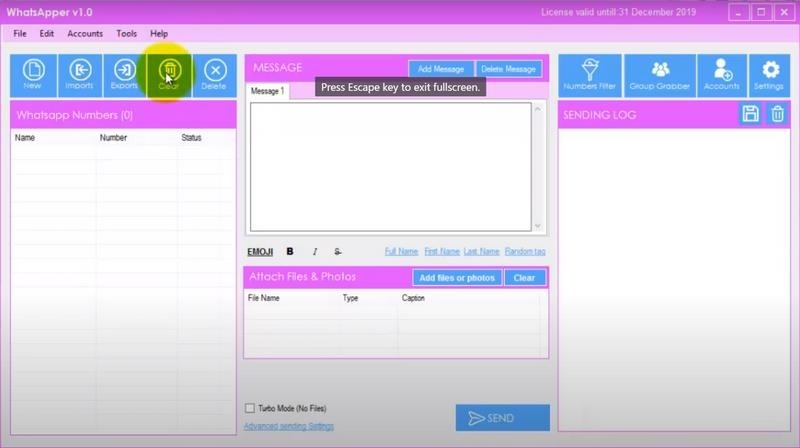Click the SEND button
This screenshot has width=800, height=448.
pyautogui.click(x=503, y=418)
